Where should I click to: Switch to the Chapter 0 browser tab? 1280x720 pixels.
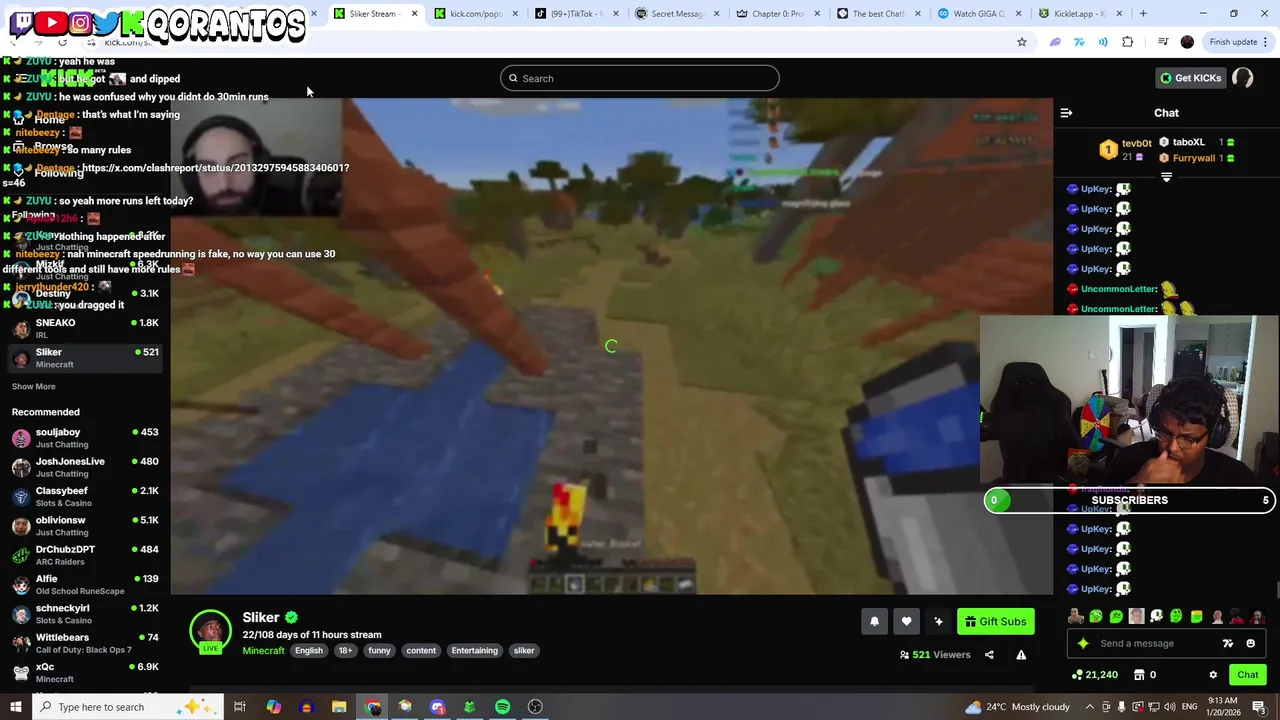[777, 14]
